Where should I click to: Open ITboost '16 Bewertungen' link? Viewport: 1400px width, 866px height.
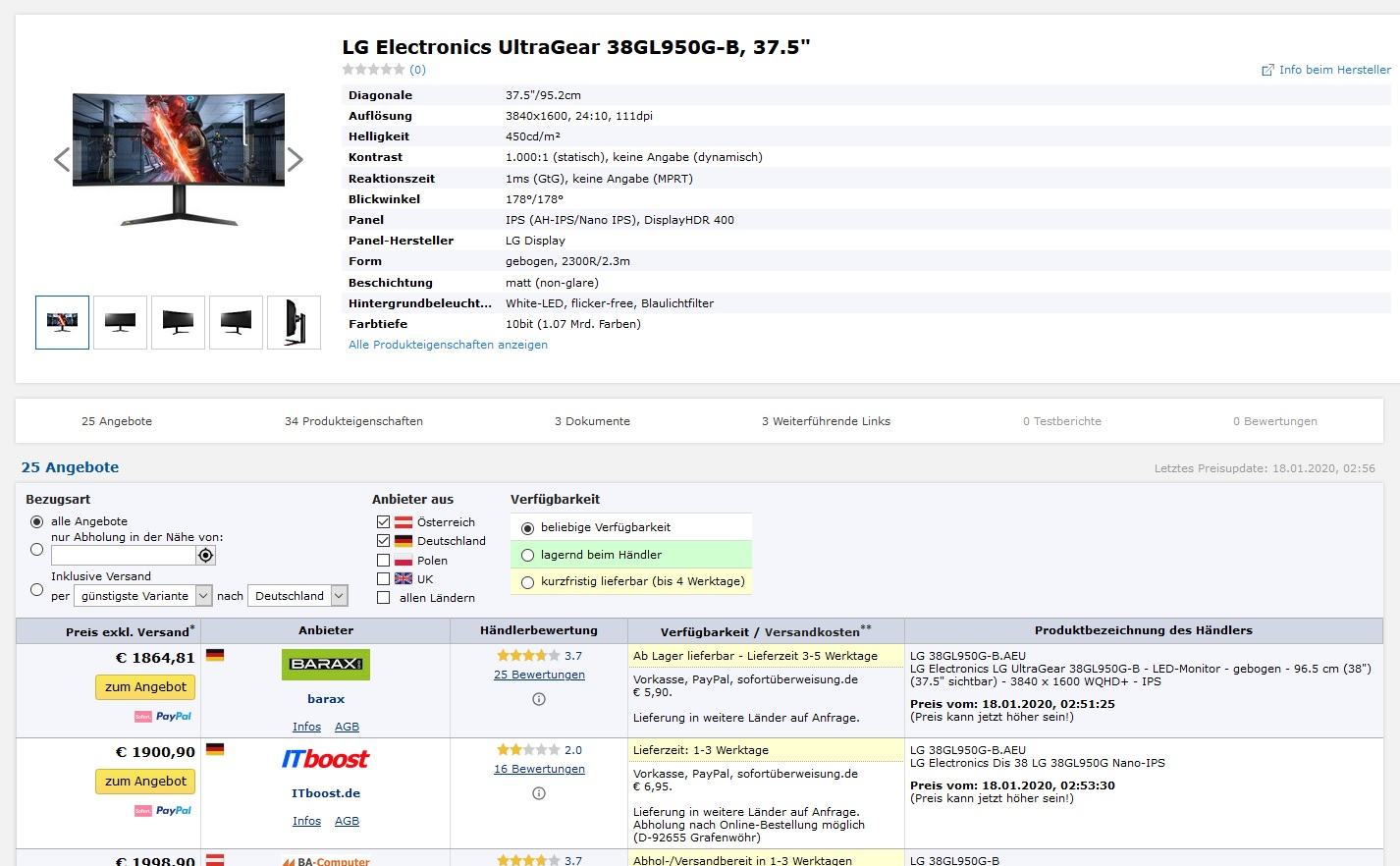tap(539, 769)
